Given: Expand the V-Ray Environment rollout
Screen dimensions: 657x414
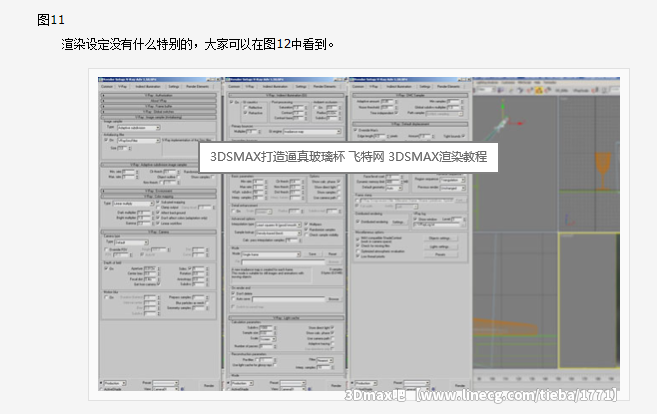Looking at the screenshot, I should click(158, 191).
